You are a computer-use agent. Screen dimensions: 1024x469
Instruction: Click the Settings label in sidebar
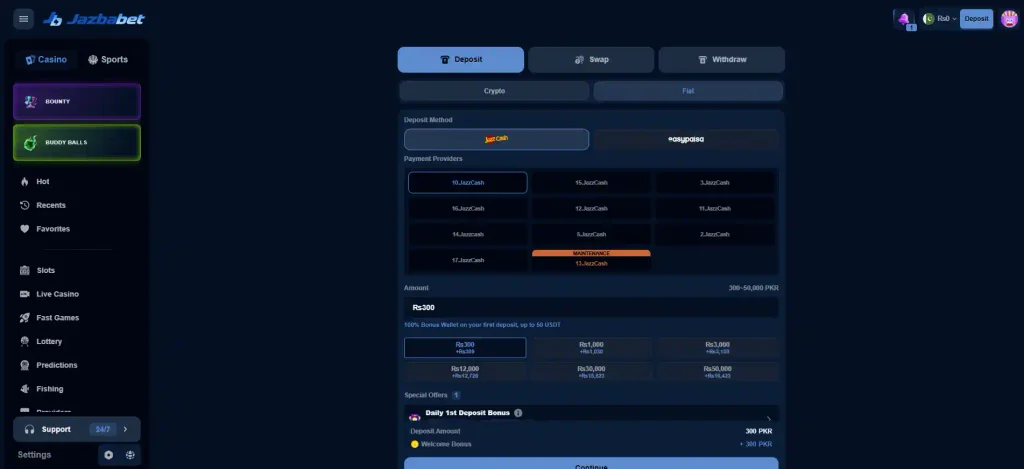(x=34, y=455)
